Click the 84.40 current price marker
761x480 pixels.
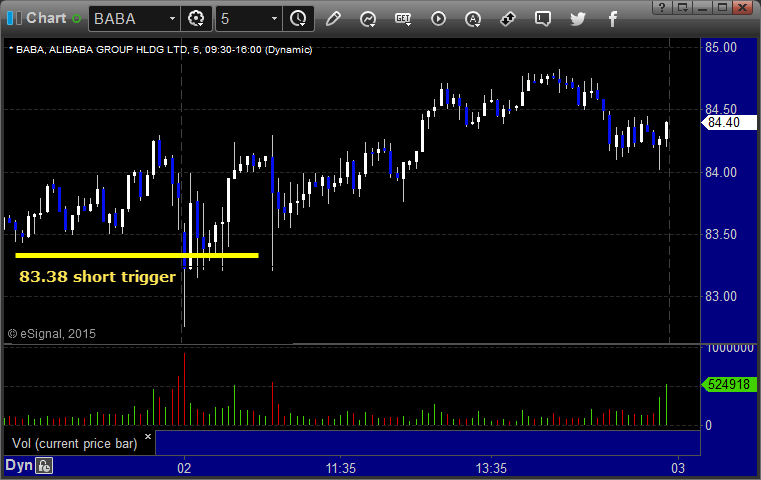729,123
